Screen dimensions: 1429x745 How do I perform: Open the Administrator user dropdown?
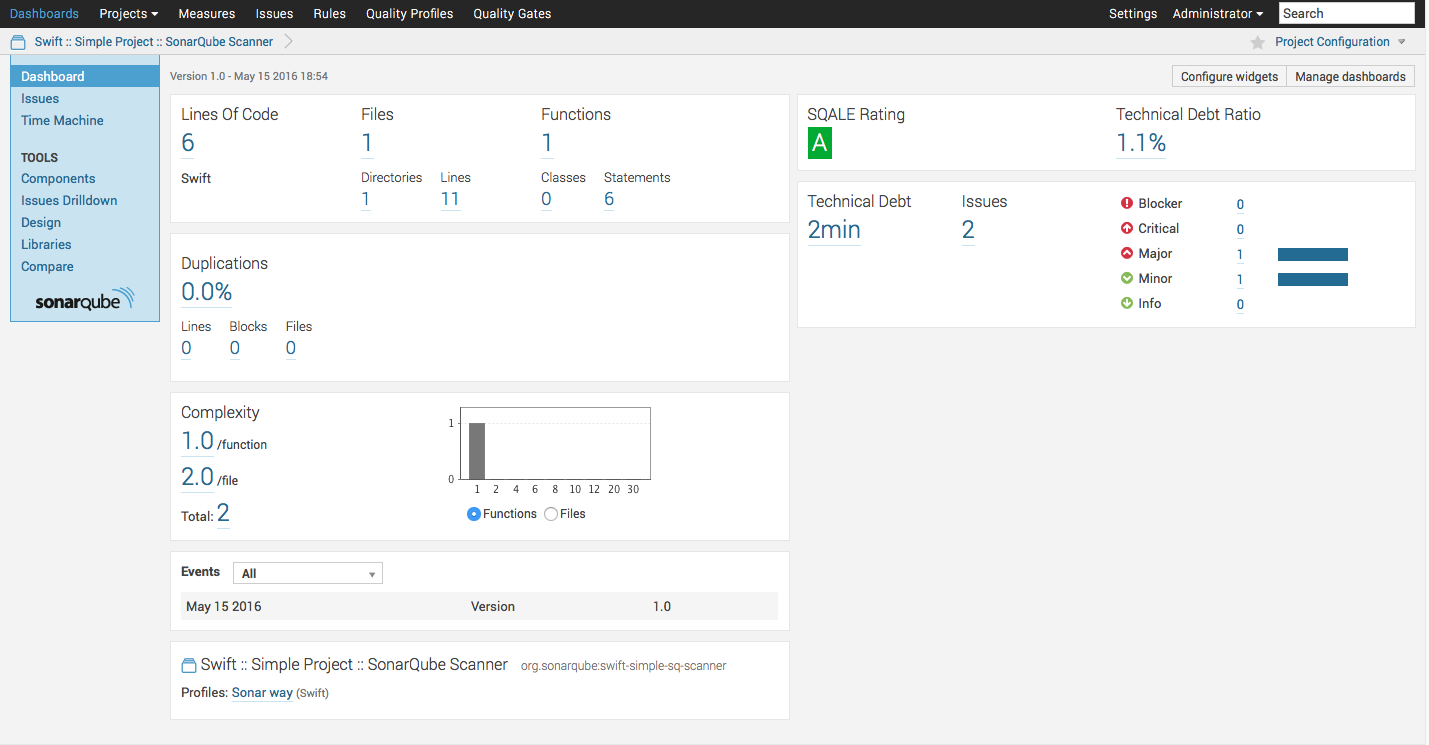coord(1217,14)
